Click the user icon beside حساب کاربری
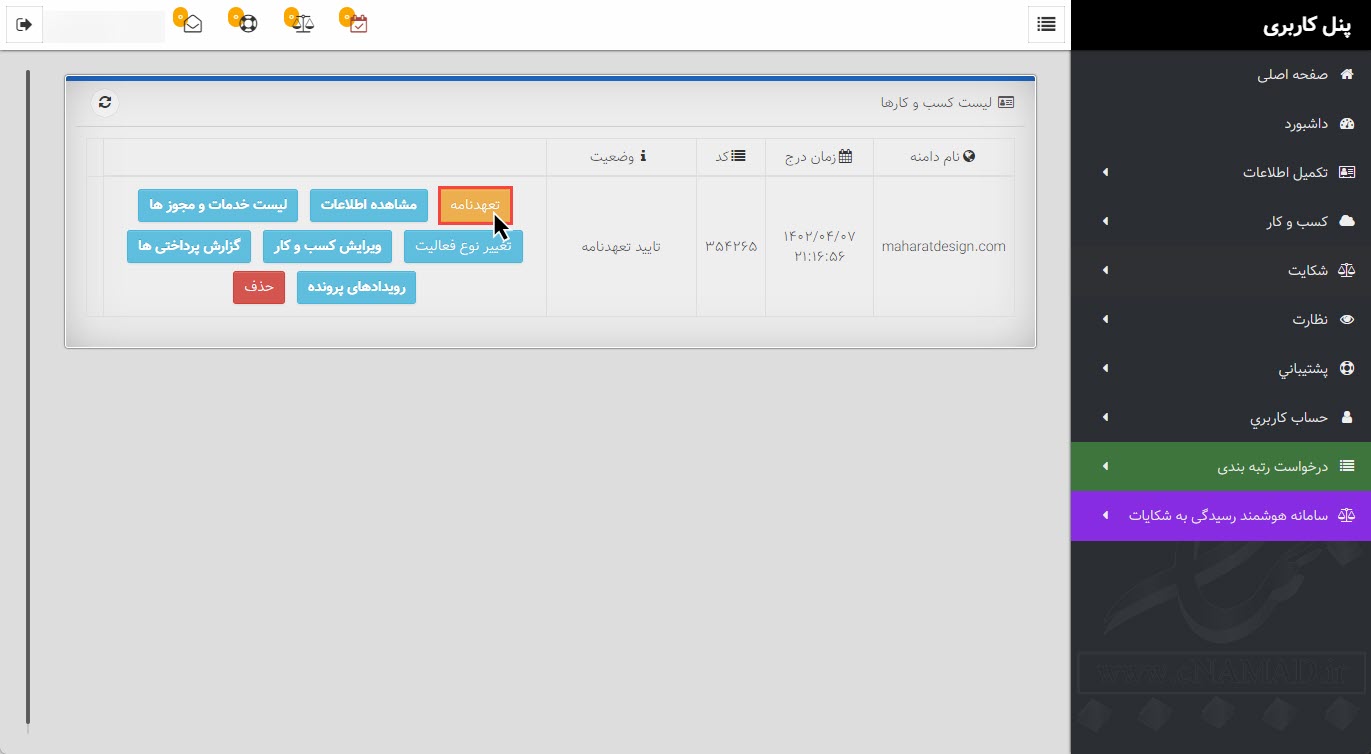The image size is (1371, 754). click(x=1346, y=417)
